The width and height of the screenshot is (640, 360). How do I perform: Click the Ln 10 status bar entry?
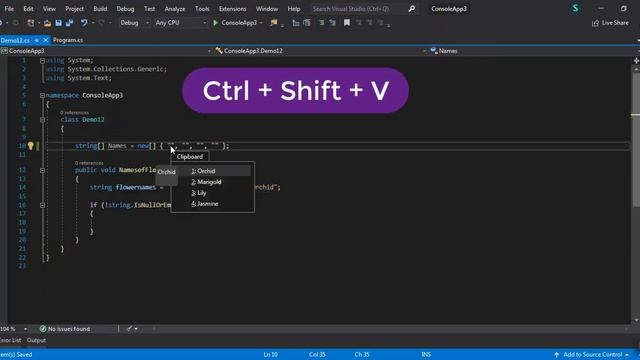pyautogui.click(x=270, y=355)
